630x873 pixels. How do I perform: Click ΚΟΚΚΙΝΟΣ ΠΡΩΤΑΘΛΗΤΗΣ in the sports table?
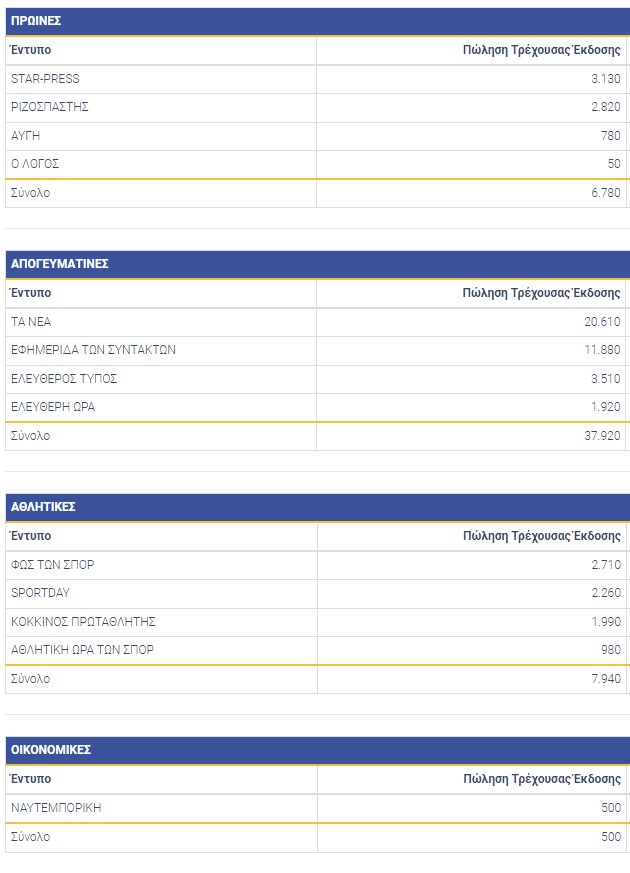click(83, 622)
